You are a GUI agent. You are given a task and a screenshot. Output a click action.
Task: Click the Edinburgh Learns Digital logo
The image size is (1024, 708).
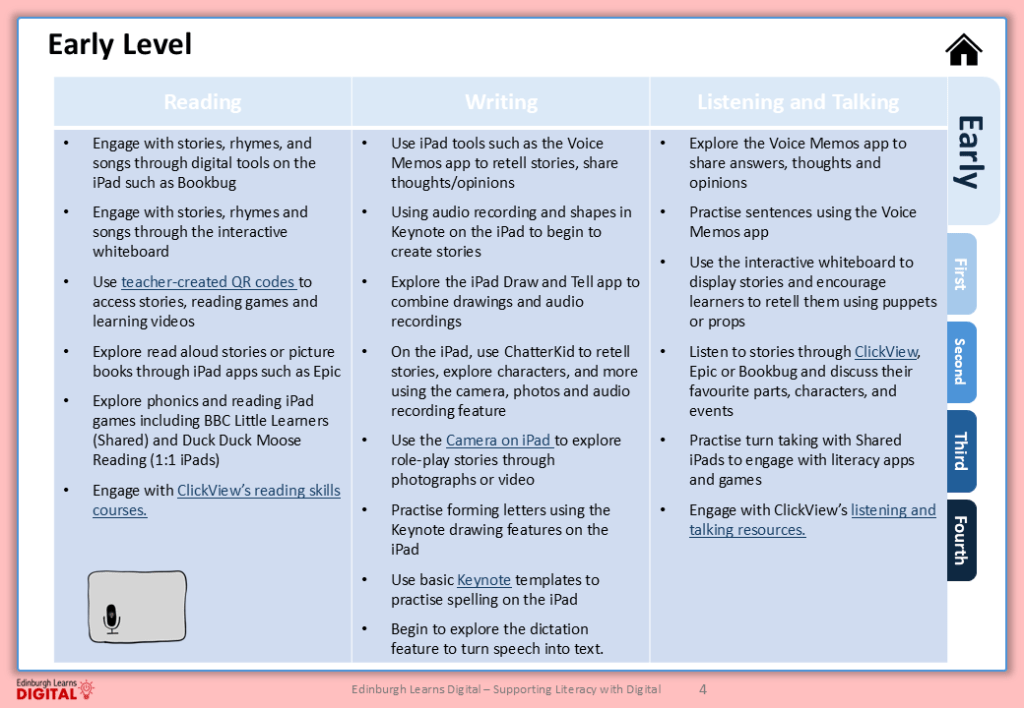(55, 689)
